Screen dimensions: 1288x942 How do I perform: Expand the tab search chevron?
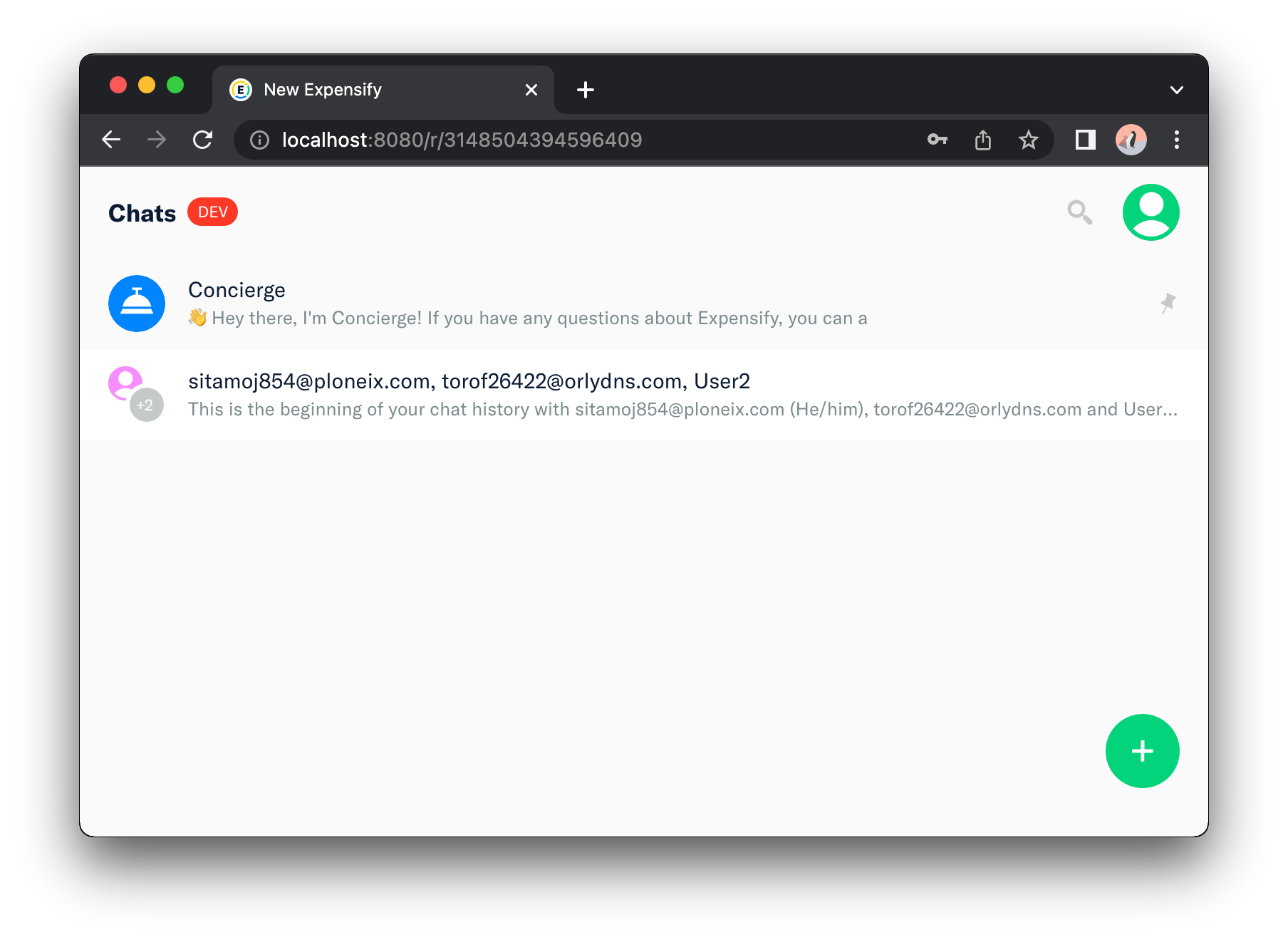[1177, 90]
